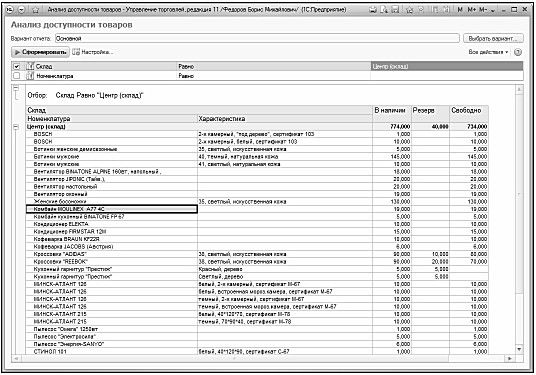Click the M- memory subtract button
The width and height of the screenshot is (536, 375).
coord(483,10)
